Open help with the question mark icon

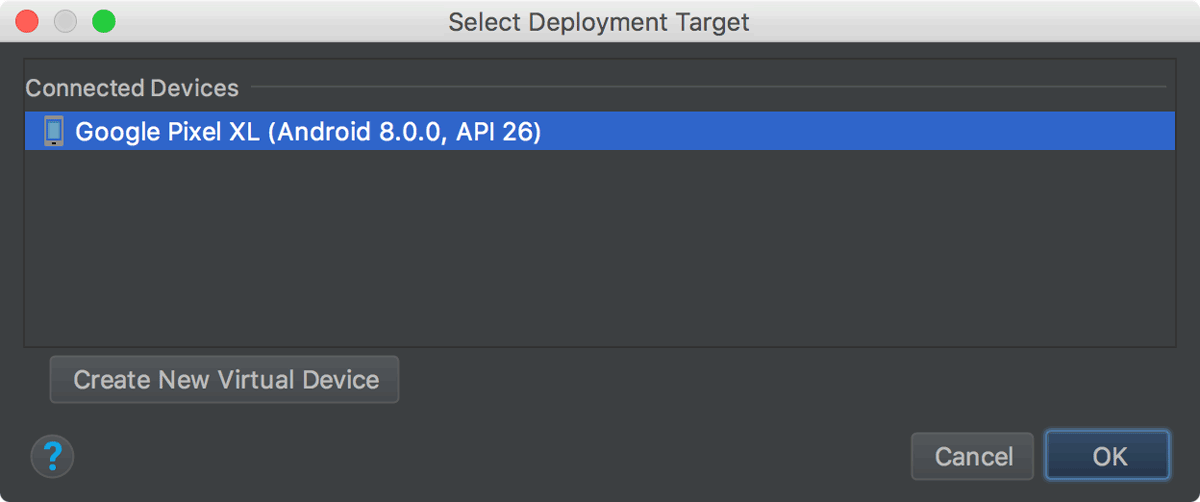[53, 457]
